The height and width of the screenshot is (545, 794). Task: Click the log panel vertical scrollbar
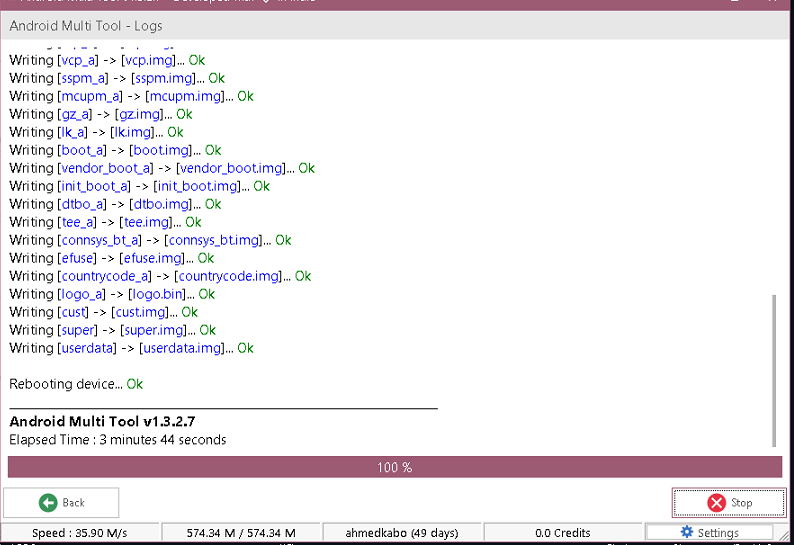point(774,371)
